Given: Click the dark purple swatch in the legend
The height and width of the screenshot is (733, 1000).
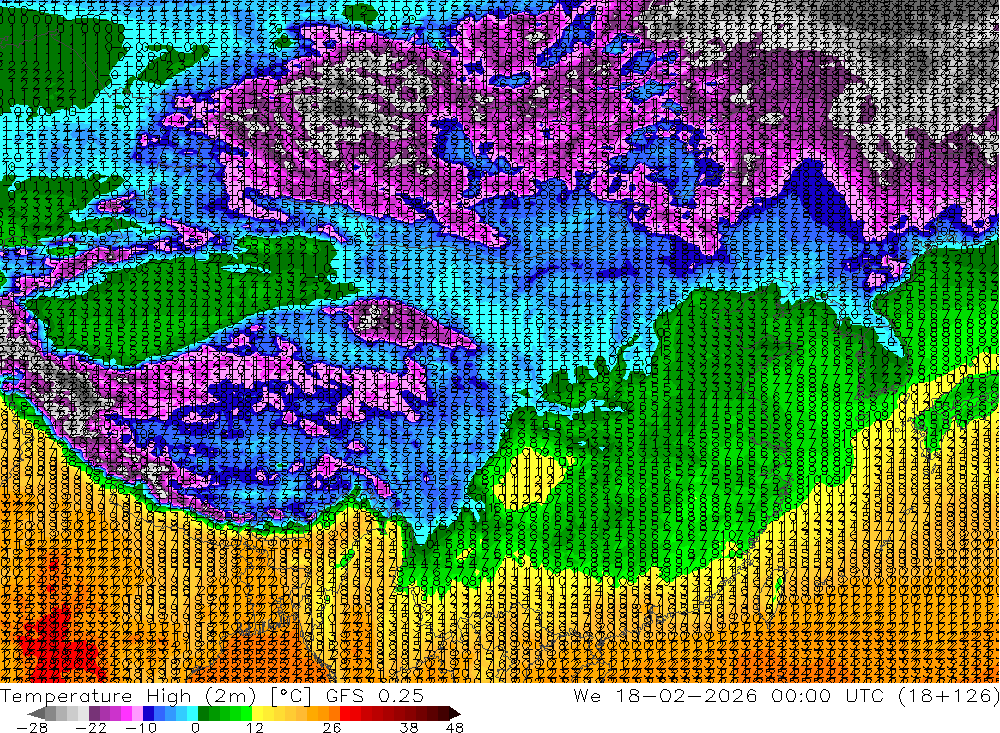Looking at the screenshot, I should point(94,714).
